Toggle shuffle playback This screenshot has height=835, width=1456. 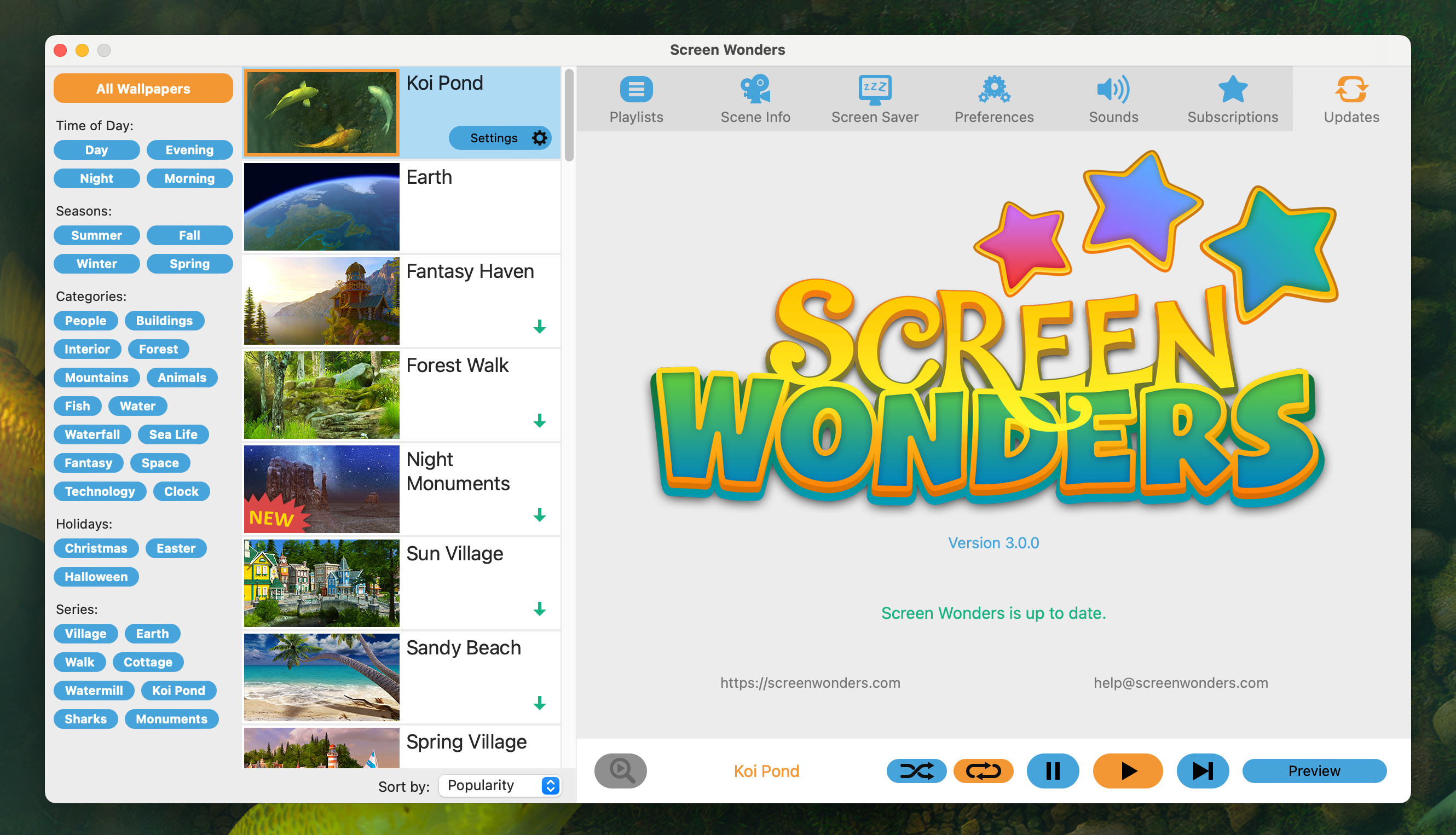(917, 771)
